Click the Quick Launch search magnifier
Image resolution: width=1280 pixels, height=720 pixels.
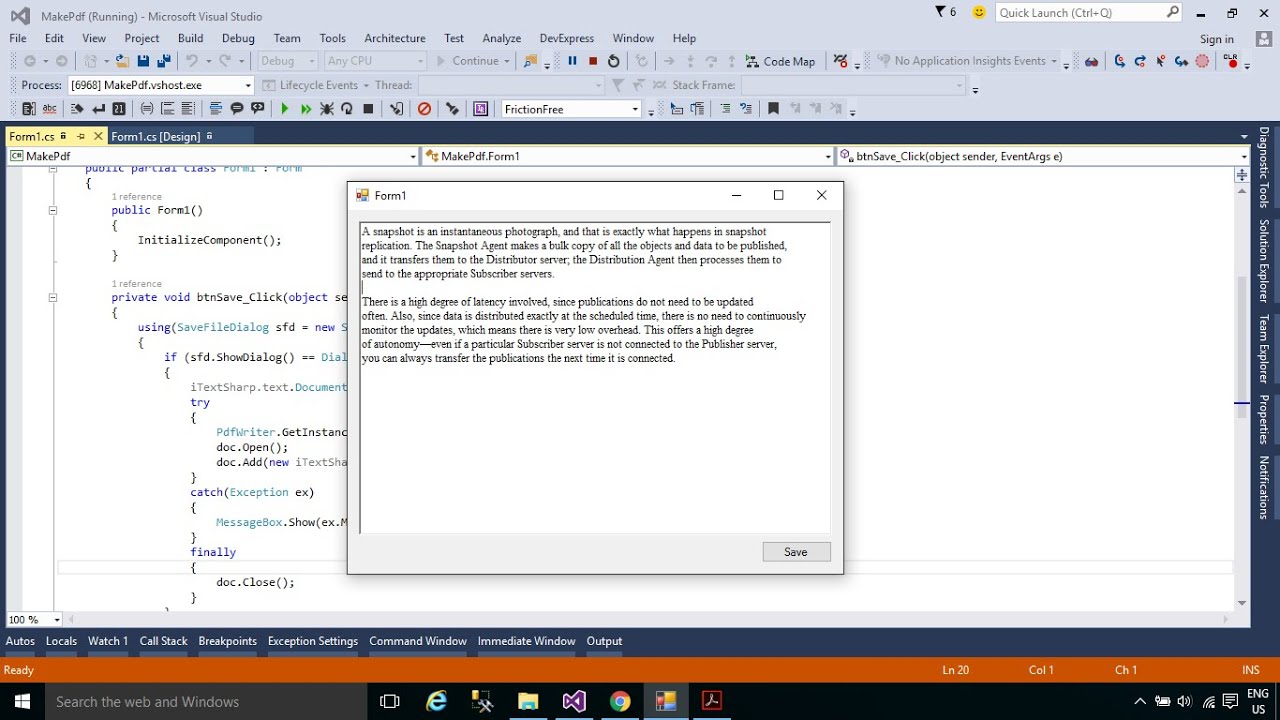[1173, 12]
